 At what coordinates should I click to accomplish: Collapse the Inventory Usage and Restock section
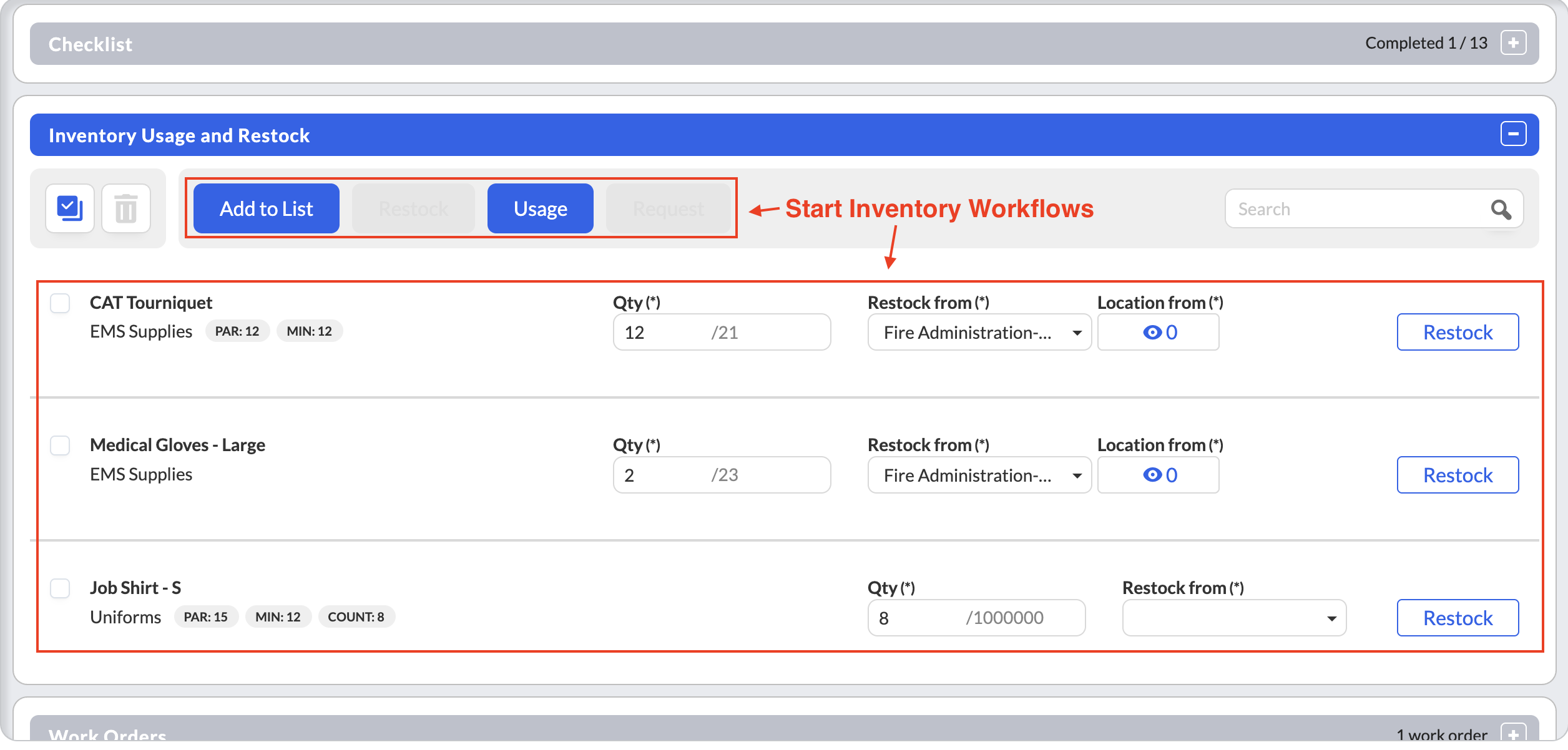click(1514, 134)
